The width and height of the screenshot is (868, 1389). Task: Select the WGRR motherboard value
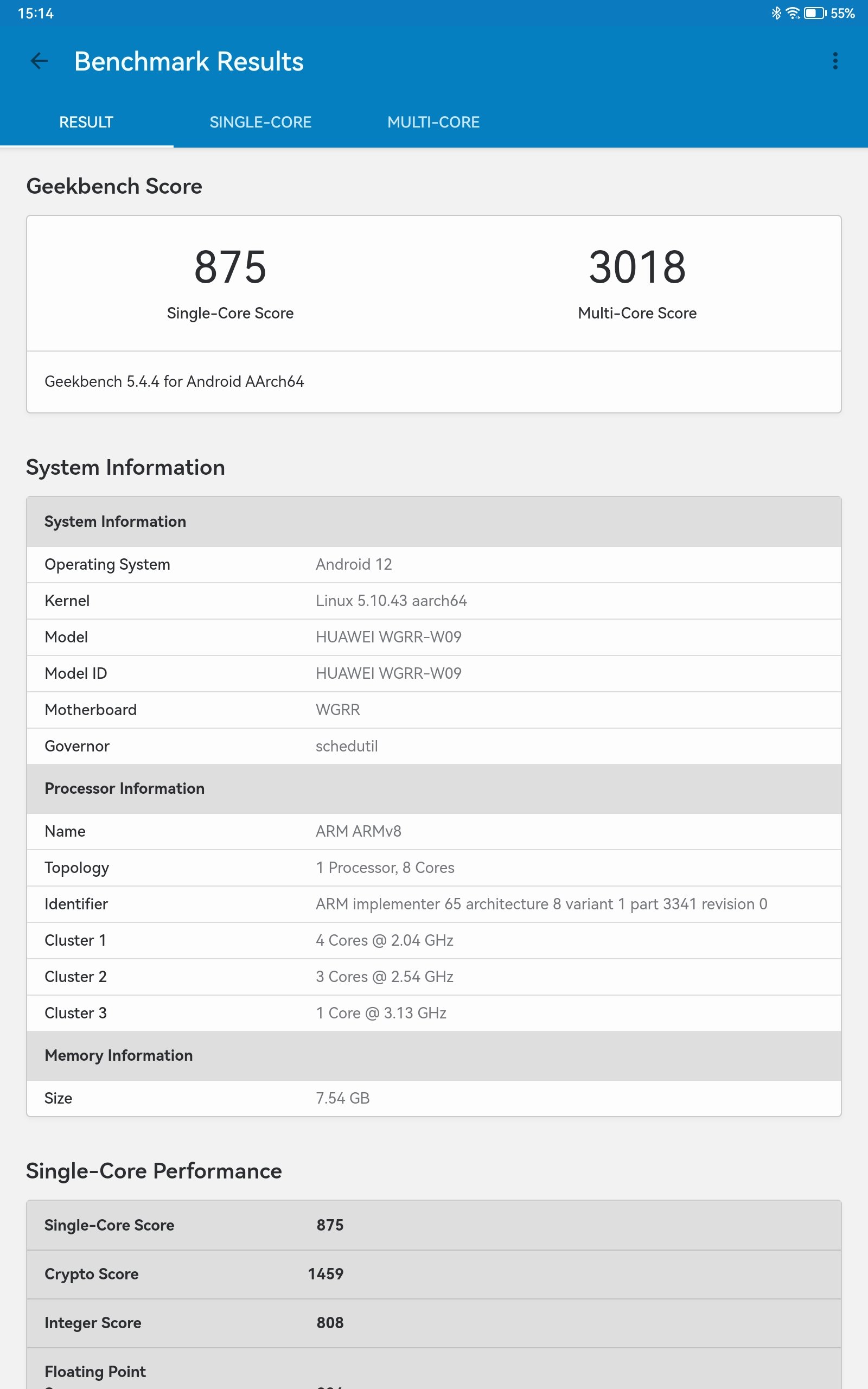point(337,710)
